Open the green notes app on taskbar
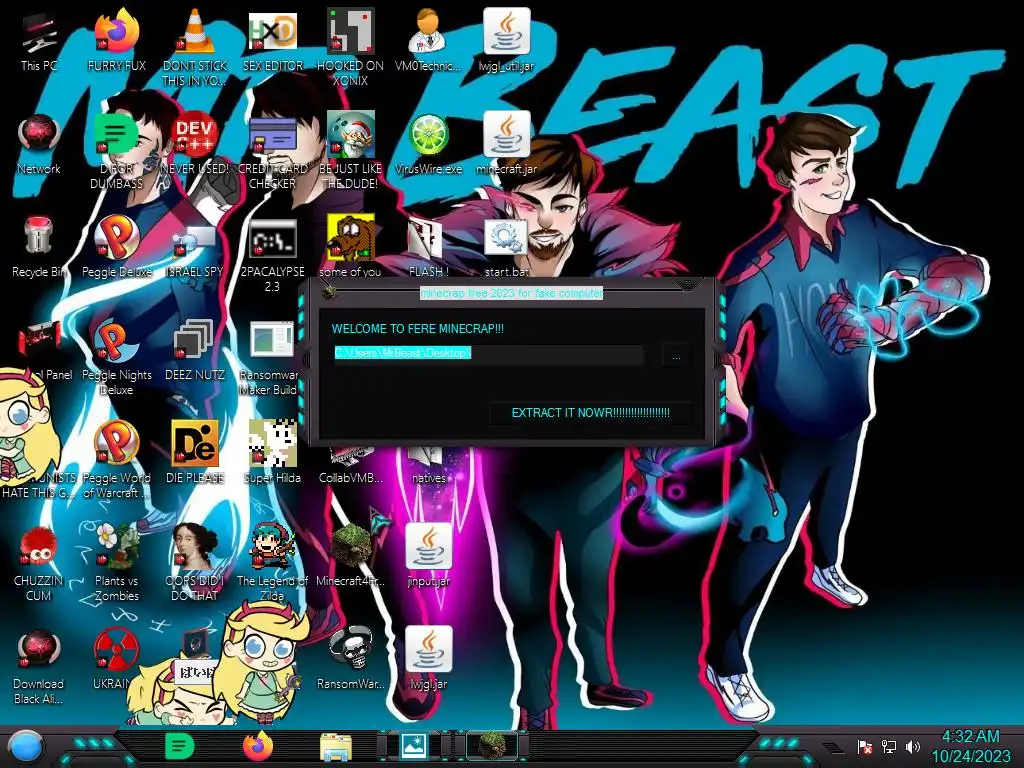This screenshot has height=768, width=1024. click(x=179, y=746)
